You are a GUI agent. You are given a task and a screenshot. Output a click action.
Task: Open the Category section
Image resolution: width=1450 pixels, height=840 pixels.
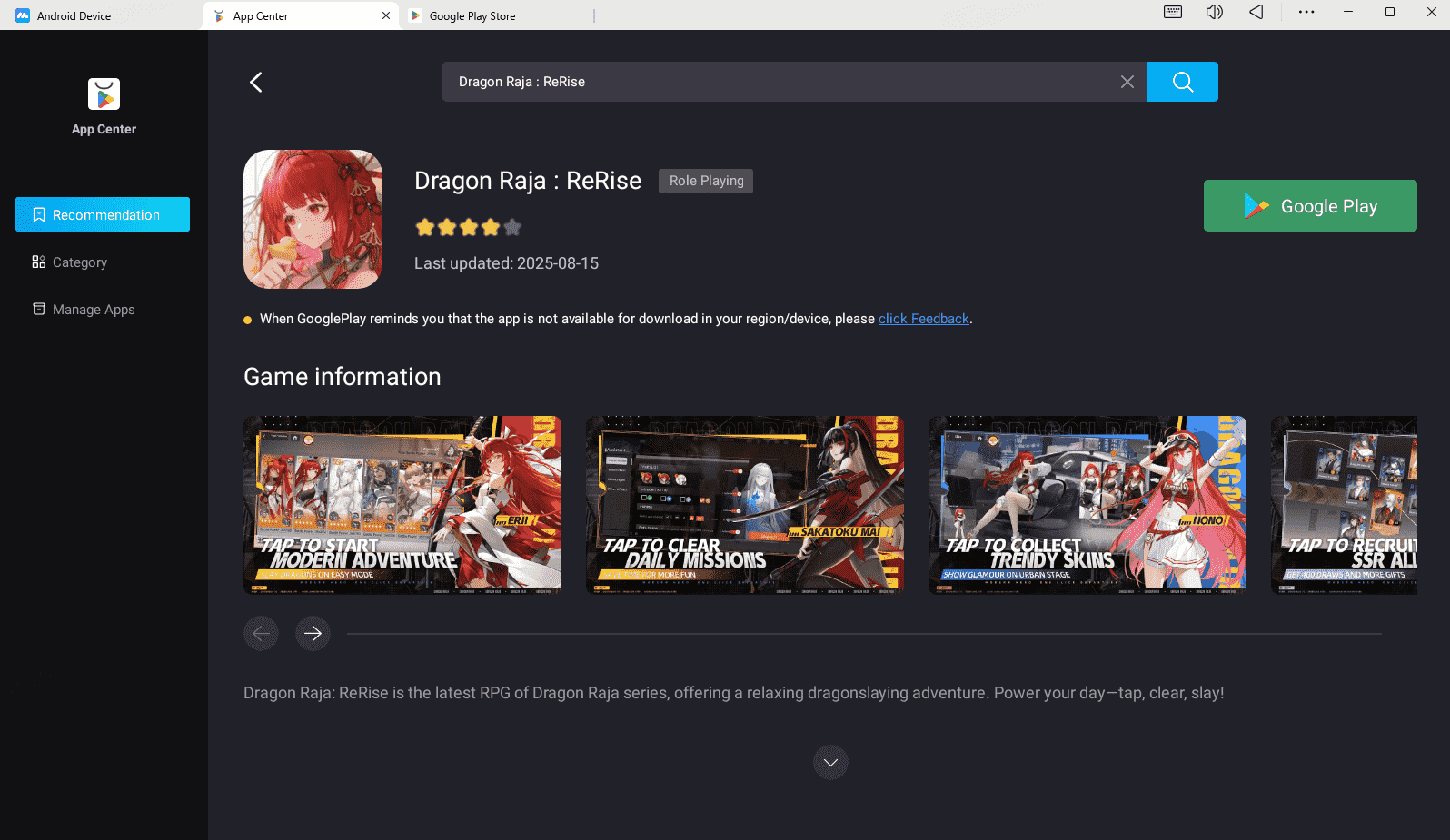coord(70,262)
